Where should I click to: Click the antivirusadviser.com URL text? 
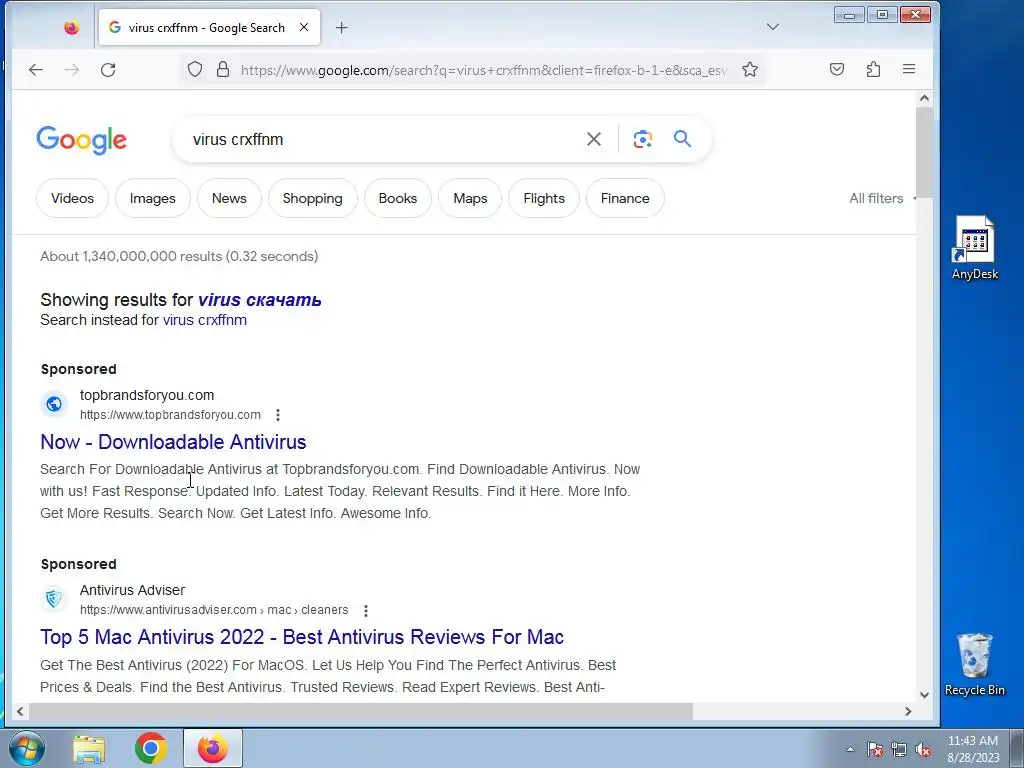(214, 610)
